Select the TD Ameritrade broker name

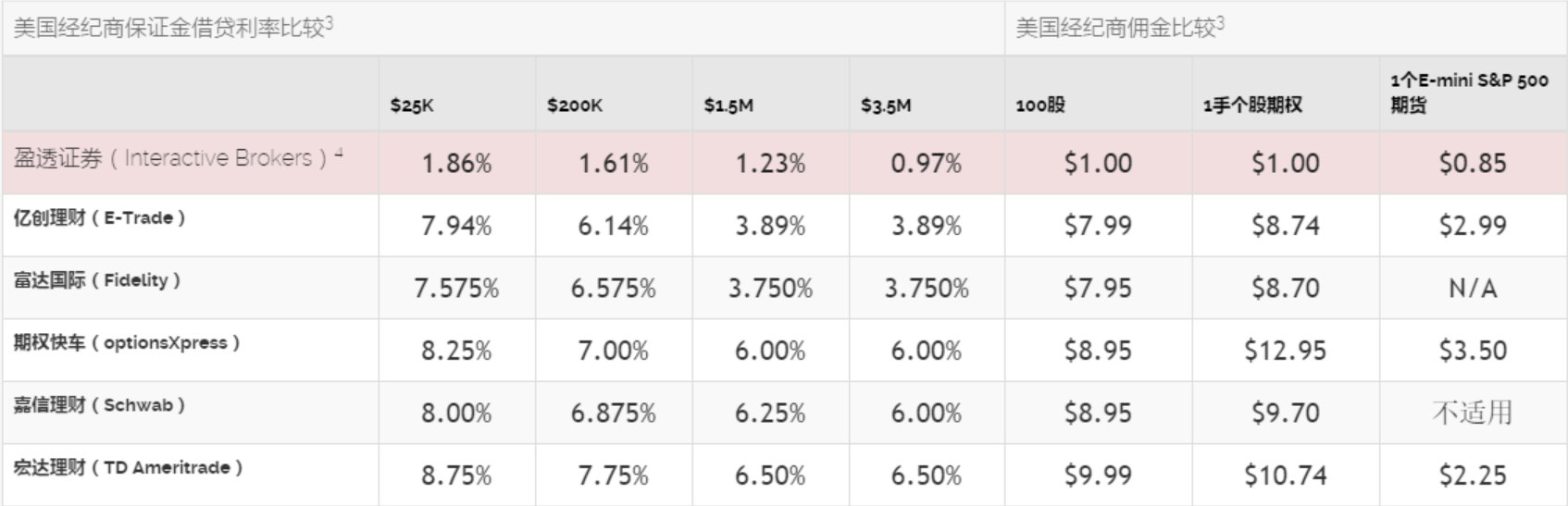coord(128,468)
